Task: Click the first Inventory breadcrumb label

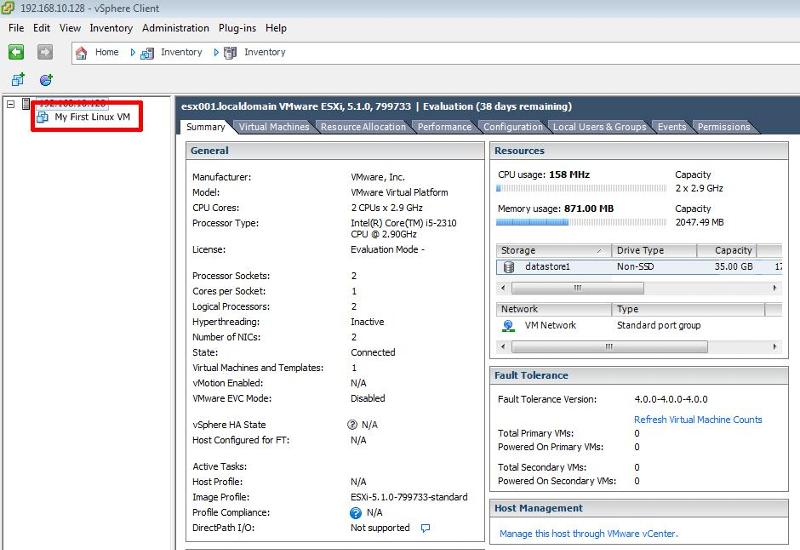Action: tap(181, 52)
